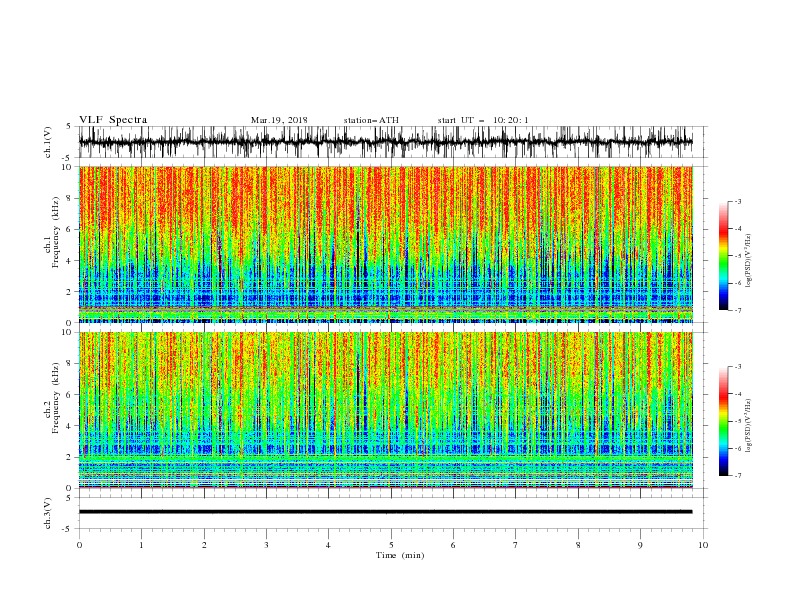Viewport: 792px width, 612px height.
Task: Click the lower spectrogram's color scale bar
Action: tap(724, 421)
